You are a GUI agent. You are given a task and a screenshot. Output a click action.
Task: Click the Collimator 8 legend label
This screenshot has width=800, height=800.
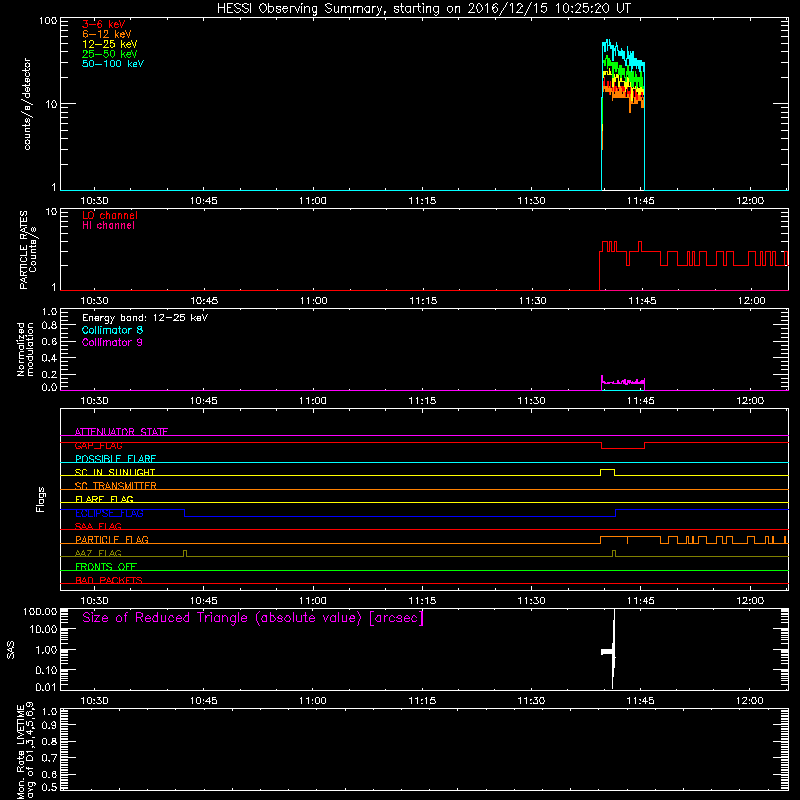coord(112,330)
